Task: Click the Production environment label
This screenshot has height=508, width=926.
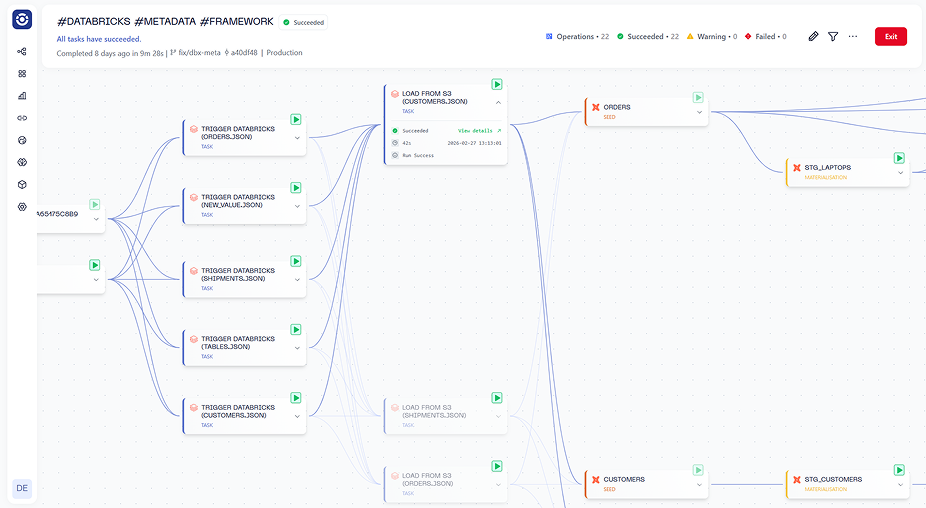Action: 284,53
